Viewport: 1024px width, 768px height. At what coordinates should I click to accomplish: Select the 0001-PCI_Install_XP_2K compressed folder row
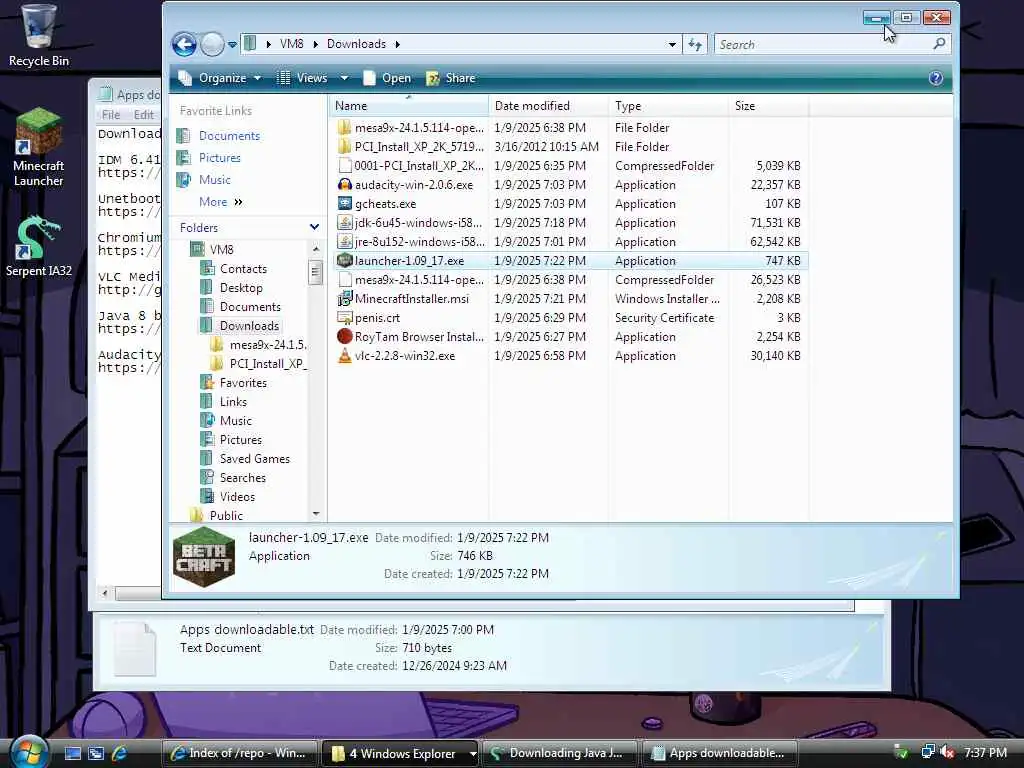(x=571, y=166)
